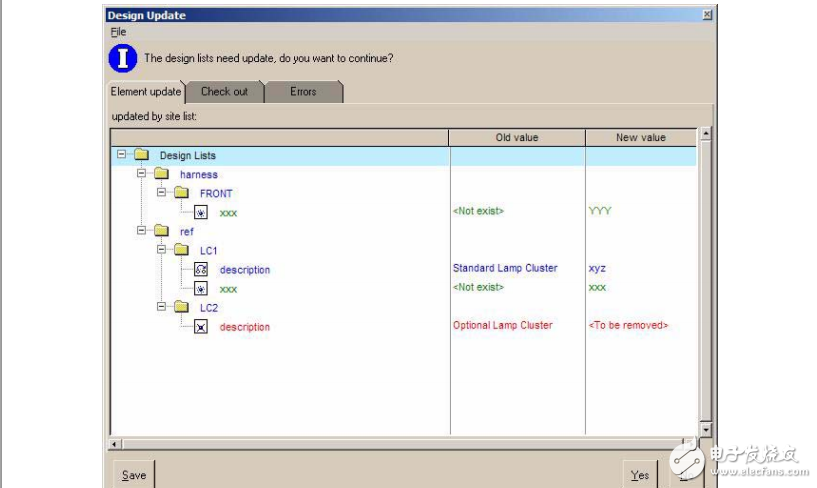817x488 pixels.
Task: Open the File menu
Action: click(x=118, y=32)
